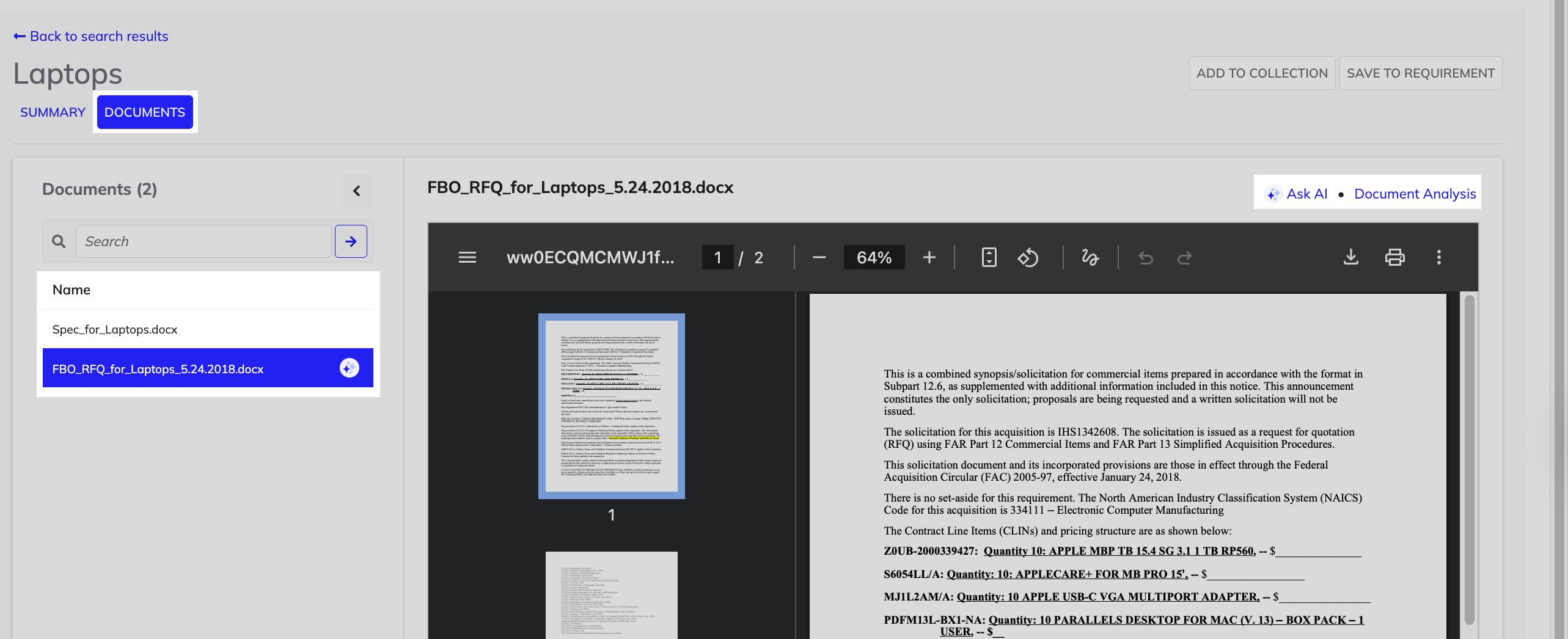The image size is (1568, 639).
Task: Select Spec_for_Laptops.docx in the list
Action: (208, 329)
